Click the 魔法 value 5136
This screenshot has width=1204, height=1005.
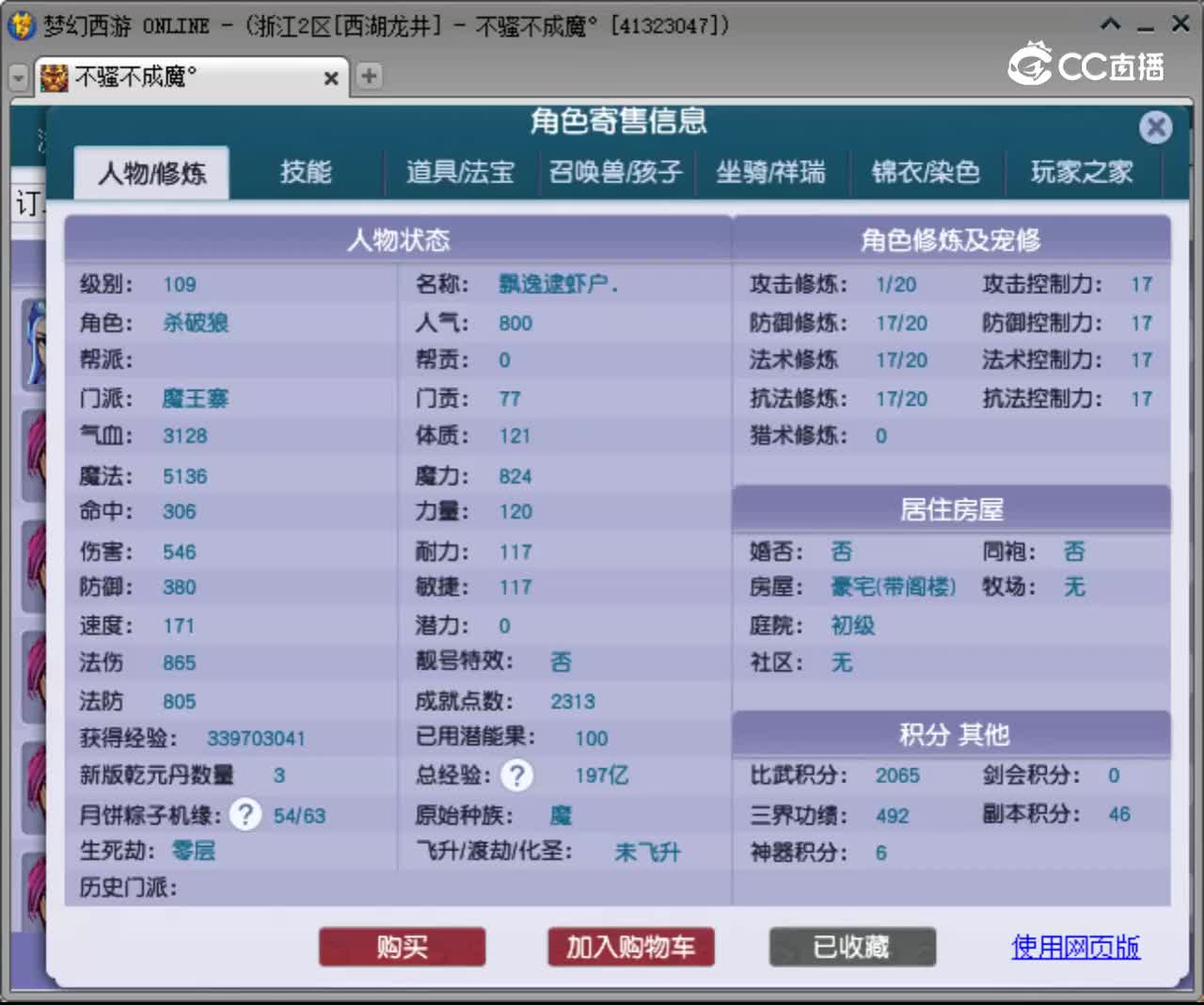point(185,476)
